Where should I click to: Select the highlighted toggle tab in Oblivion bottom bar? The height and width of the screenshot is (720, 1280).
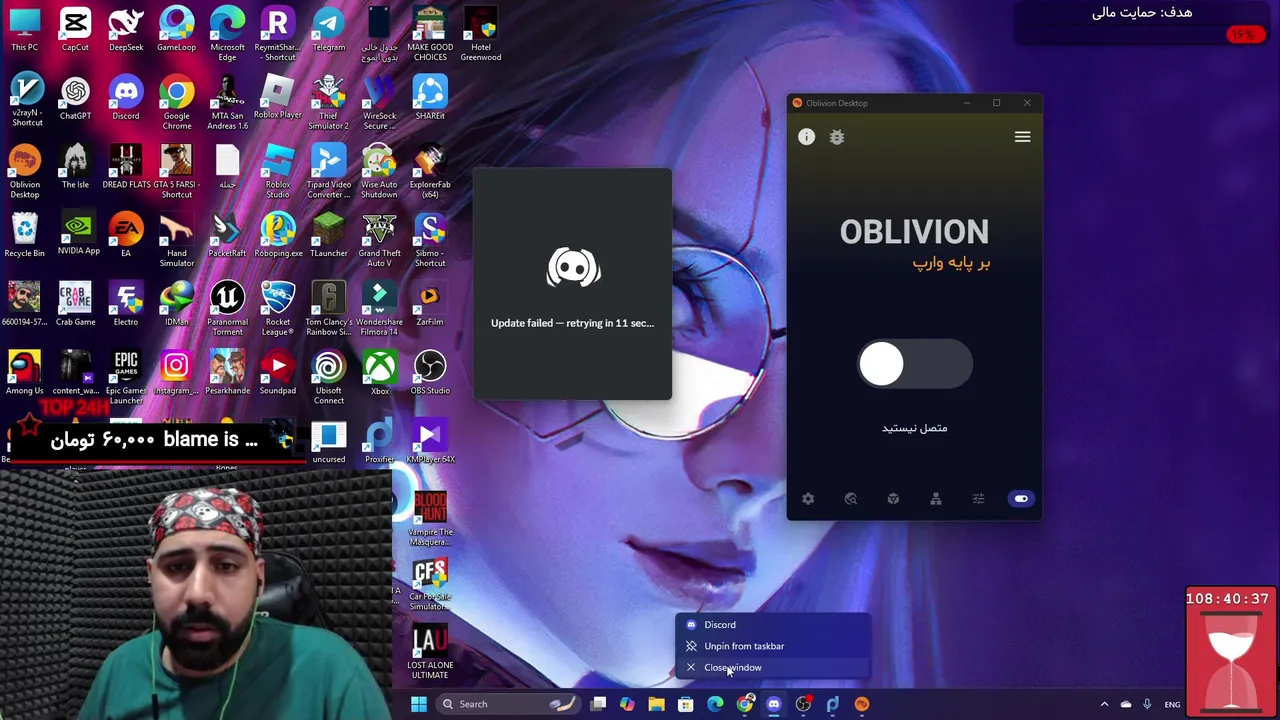click(1021, 499)
